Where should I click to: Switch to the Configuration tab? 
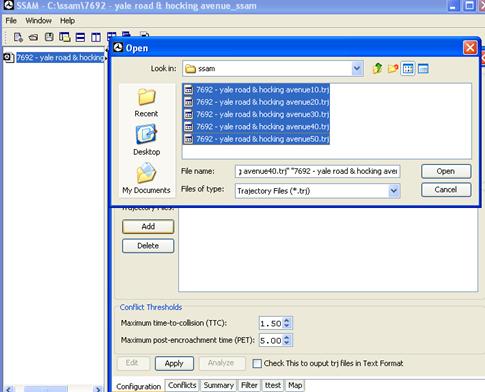pyautogui.click(x=138, y=386)
